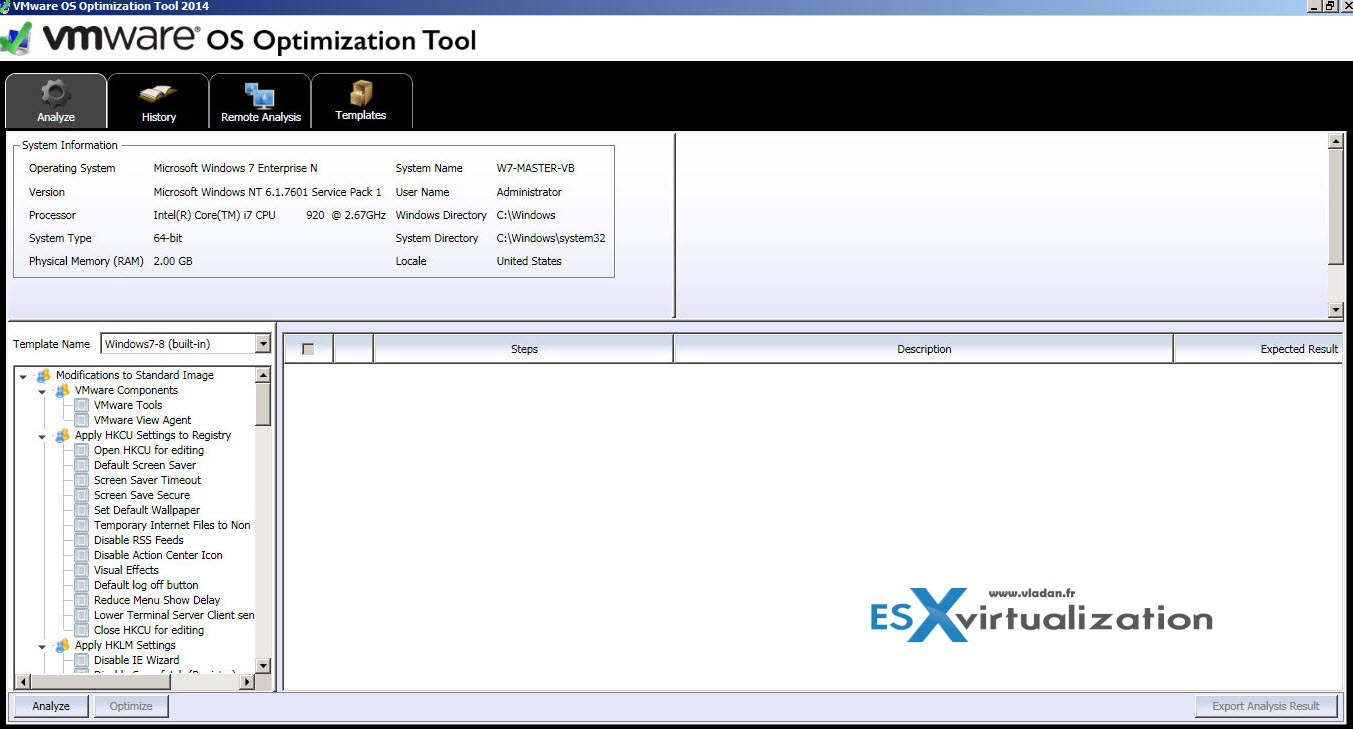This screenshot has height=729, width=1353.
Task: Open the Template Name dropdown
Action: 263,344
